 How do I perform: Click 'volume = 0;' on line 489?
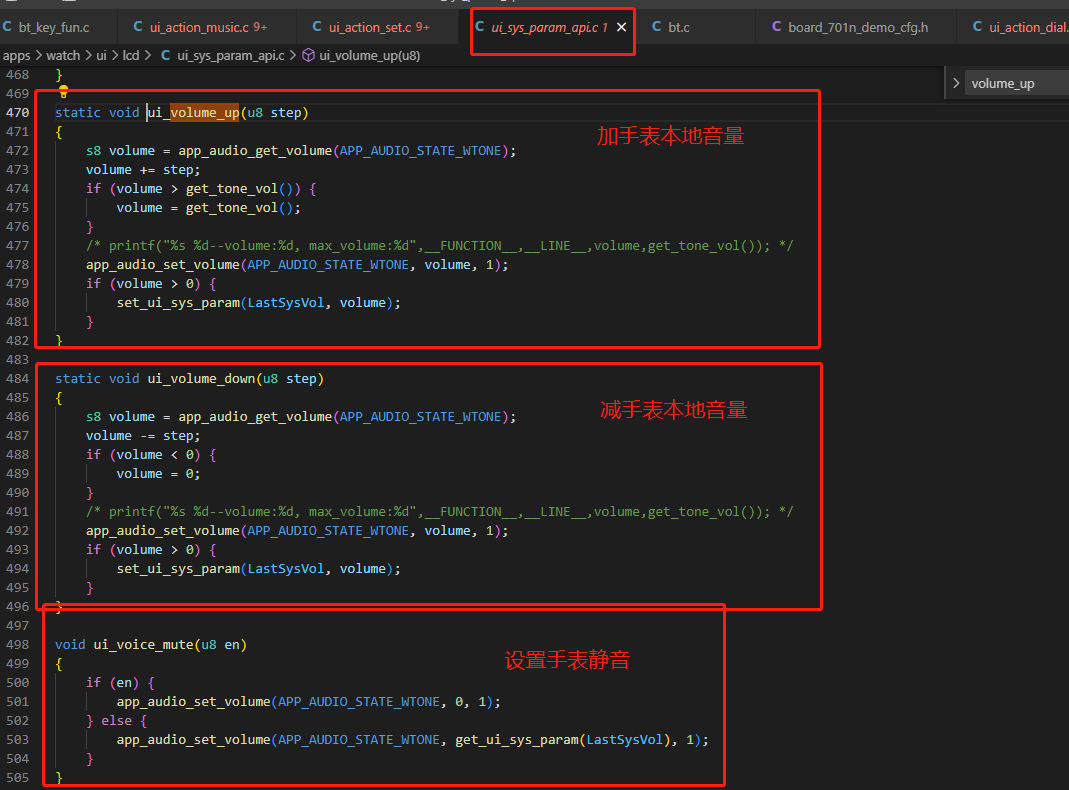159,474
